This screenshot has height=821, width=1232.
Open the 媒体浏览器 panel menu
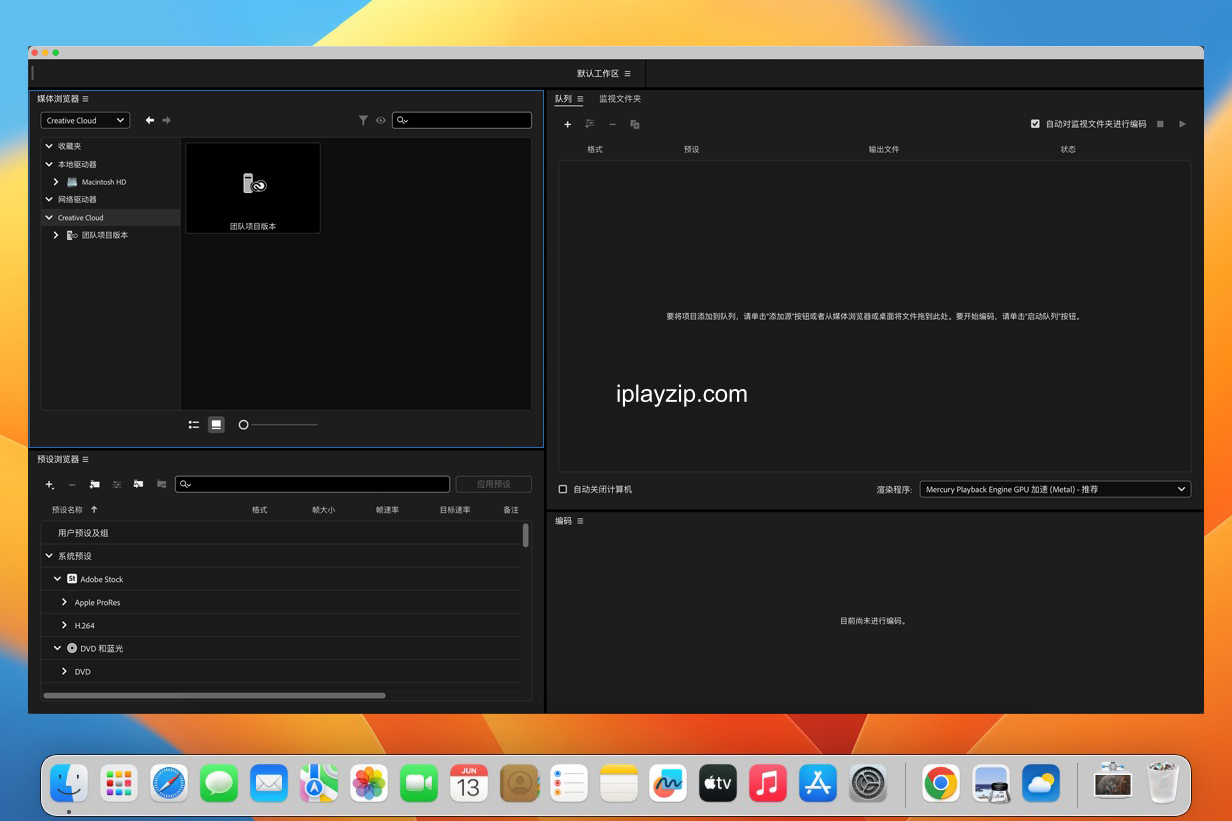(85, 99)
